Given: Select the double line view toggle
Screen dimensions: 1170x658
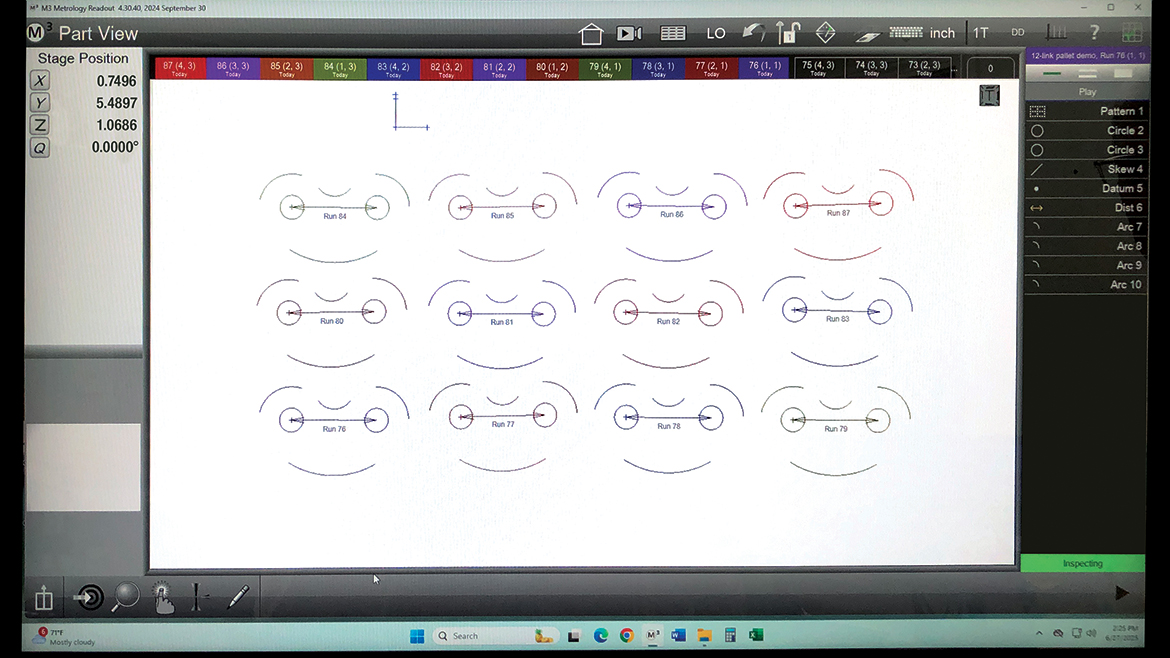Looking at the screenshot, I should [x=1087, y=74].
